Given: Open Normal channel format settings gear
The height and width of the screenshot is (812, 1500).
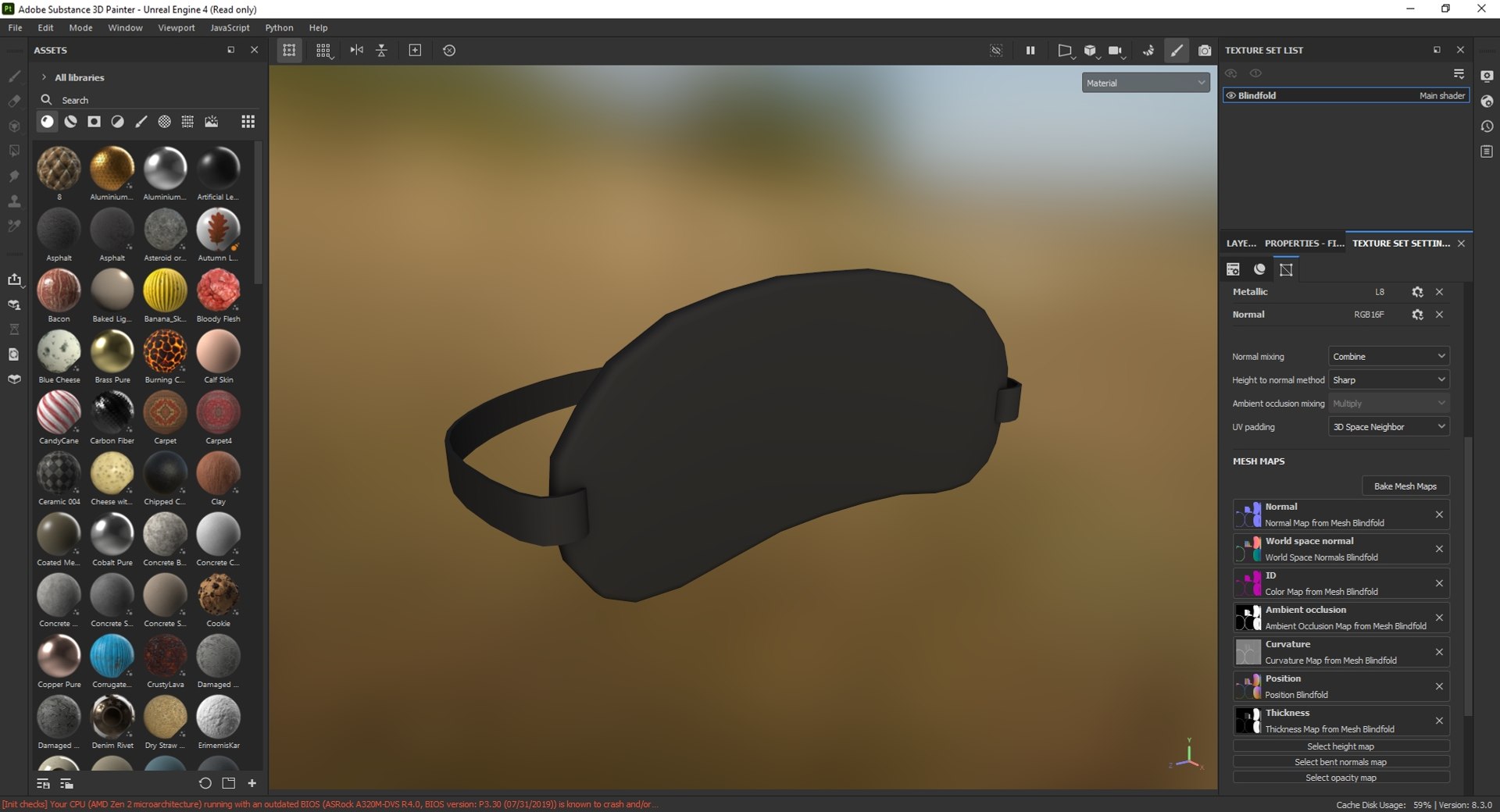Looking at the screenshot, I should pyautogui.click(x=1417, y=315).
